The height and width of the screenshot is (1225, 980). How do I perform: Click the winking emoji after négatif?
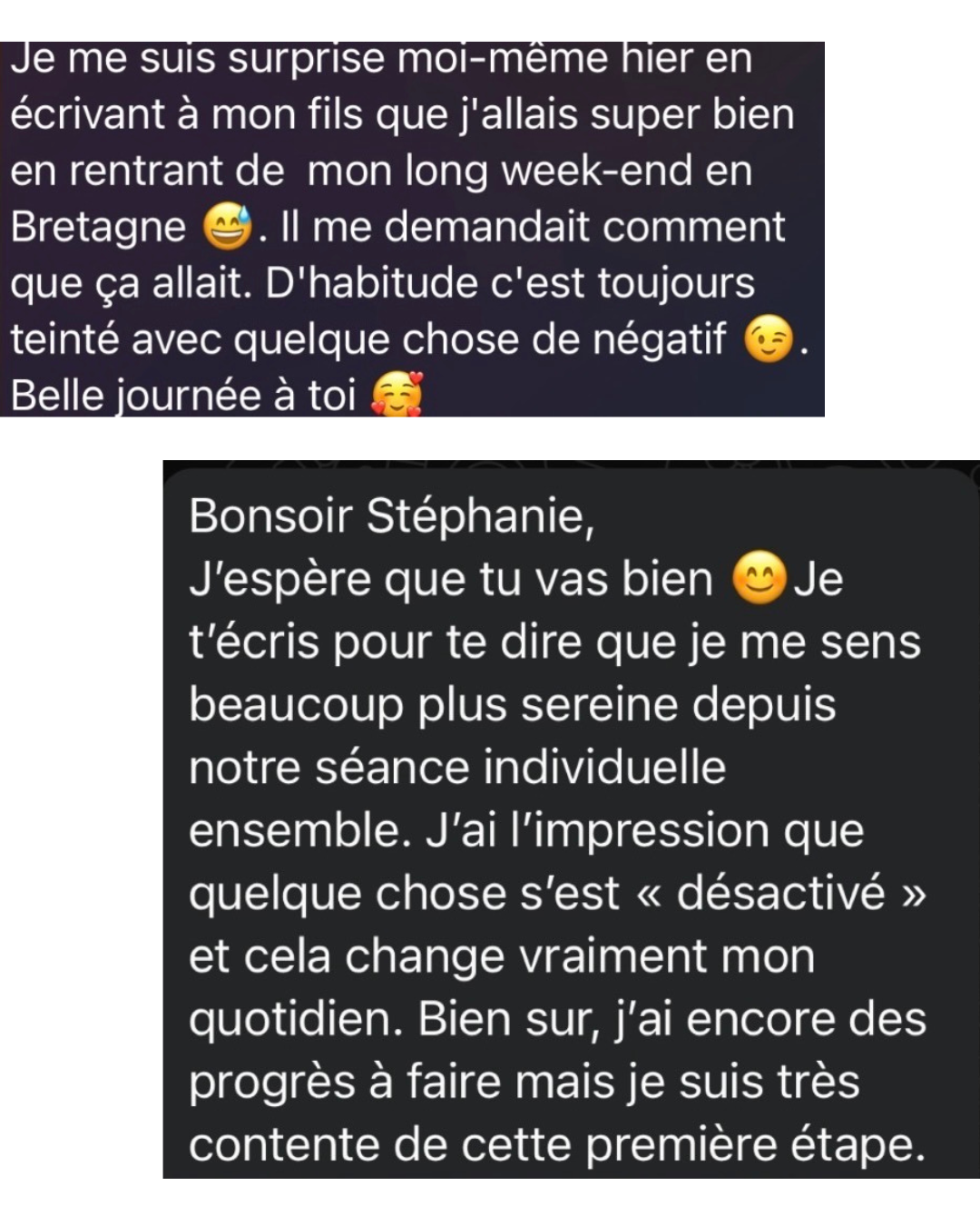point(769,341)
